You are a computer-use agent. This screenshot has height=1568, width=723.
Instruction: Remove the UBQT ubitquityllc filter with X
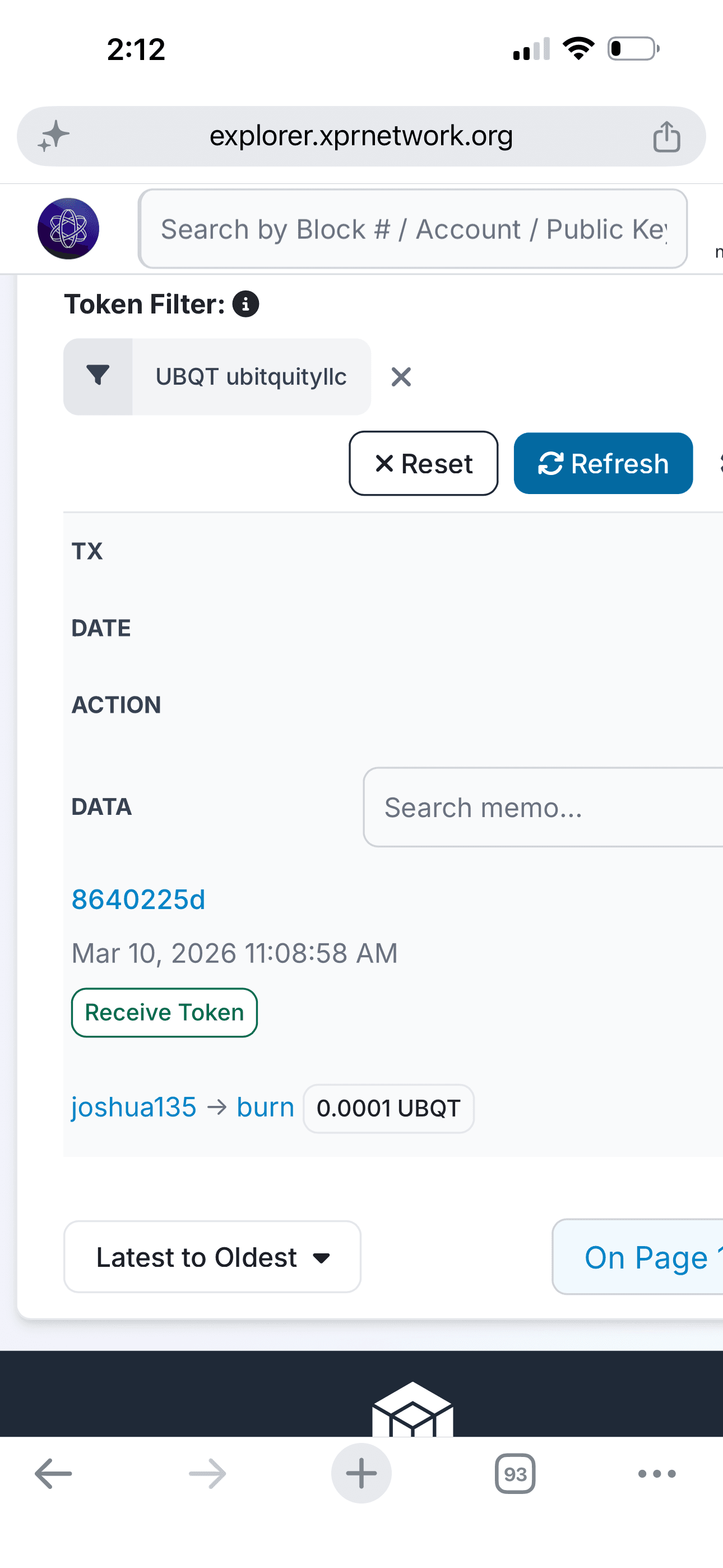[x=401, y=377]
